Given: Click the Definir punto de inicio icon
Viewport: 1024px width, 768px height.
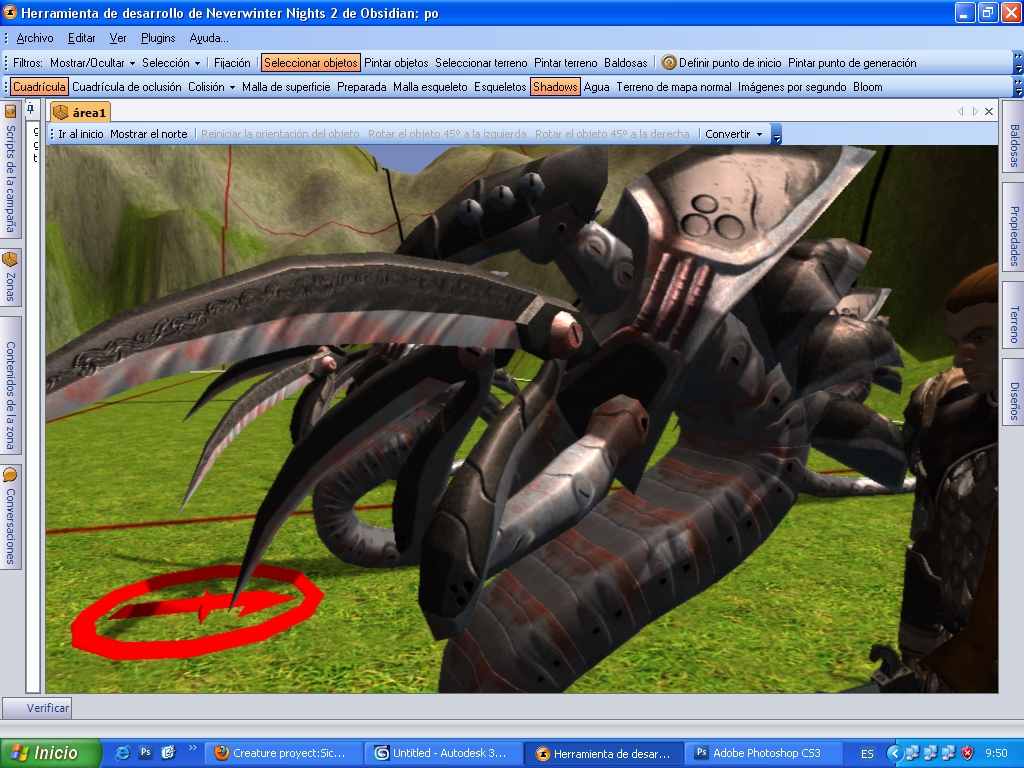Looking at the screenshot, I should click(x=669, y=63).
